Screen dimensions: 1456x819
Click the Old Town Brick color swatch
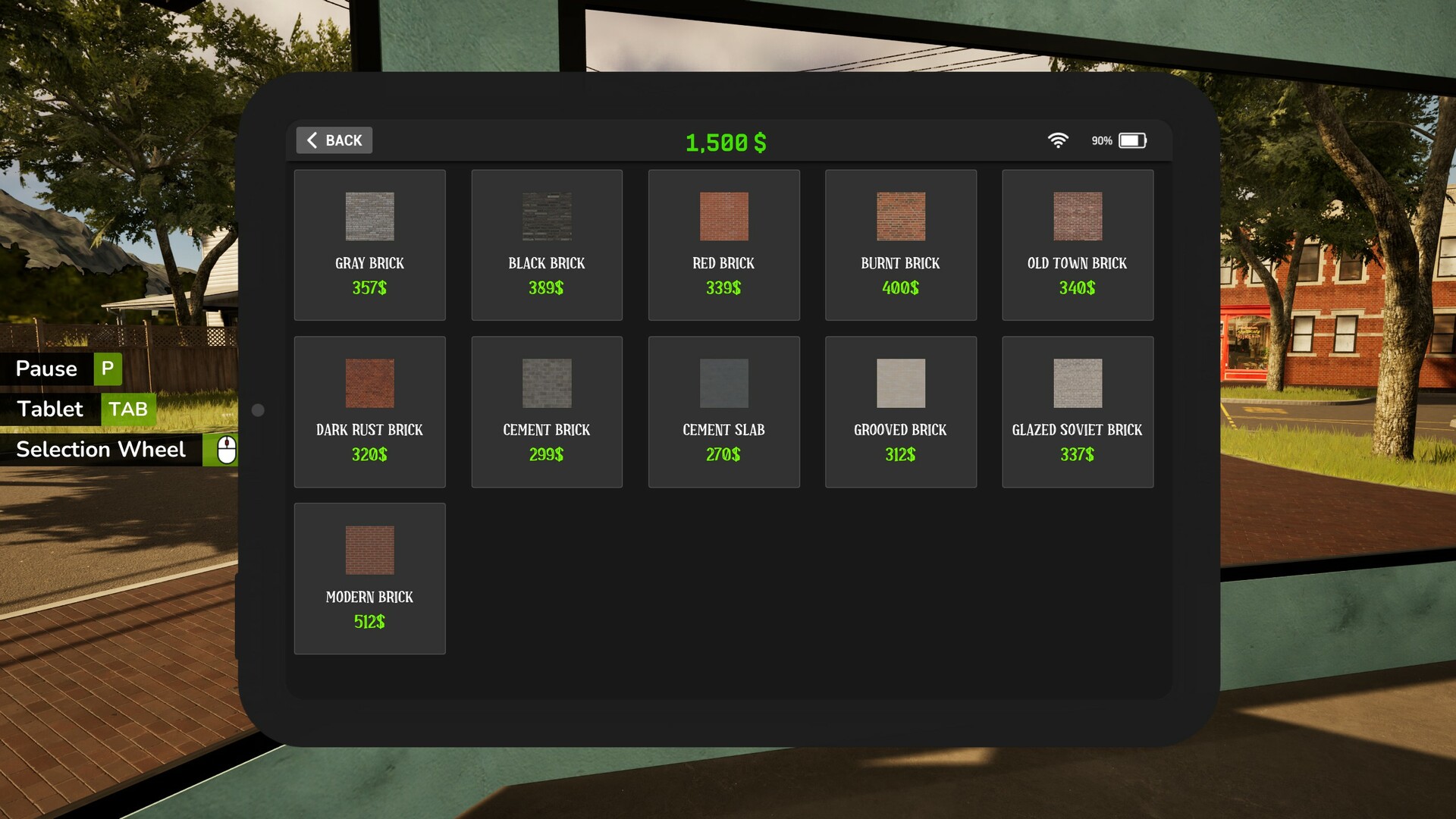(1078, 216)
